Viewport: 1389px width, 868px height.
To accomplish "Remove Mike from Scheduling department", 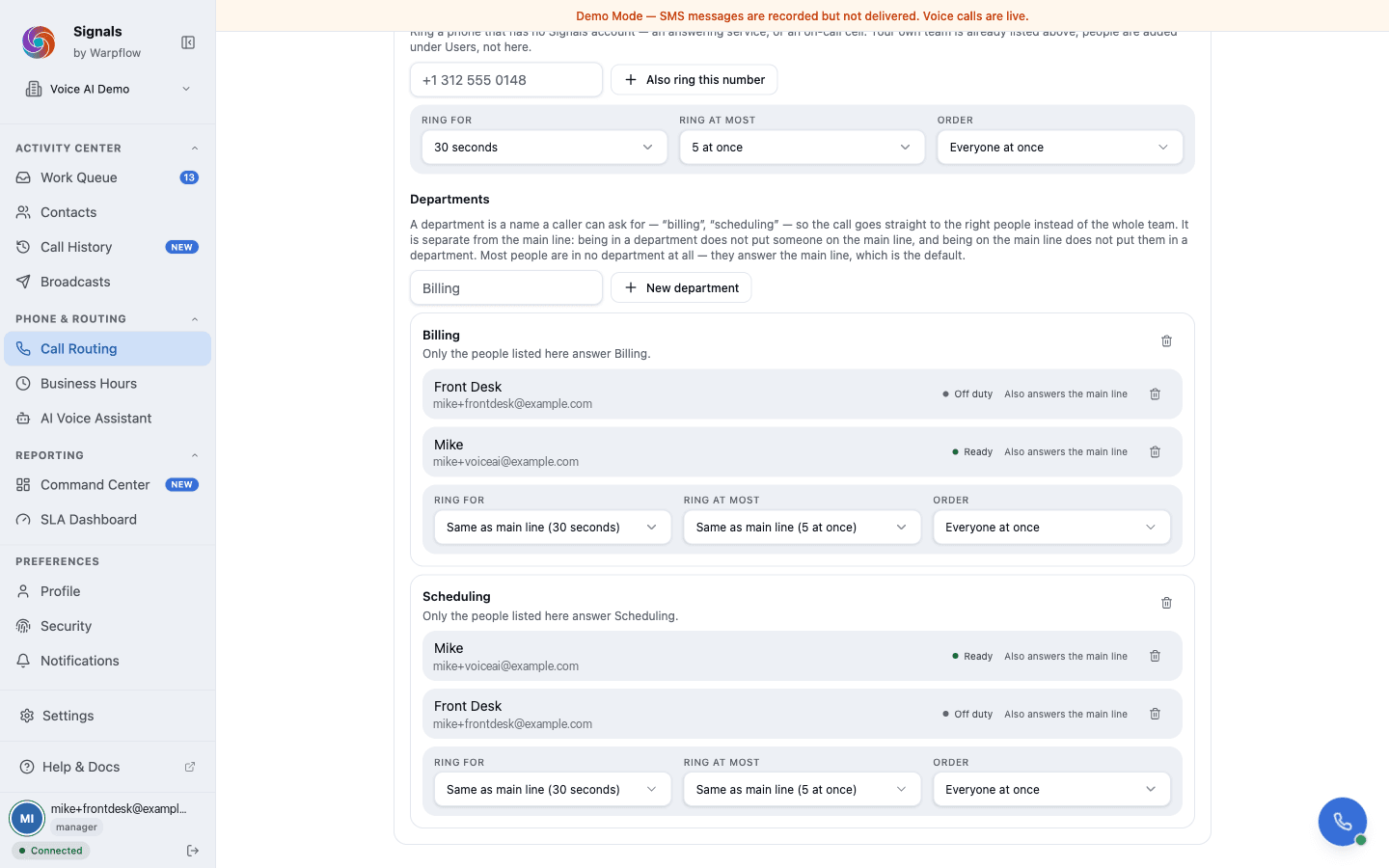I will [1155, 657].
